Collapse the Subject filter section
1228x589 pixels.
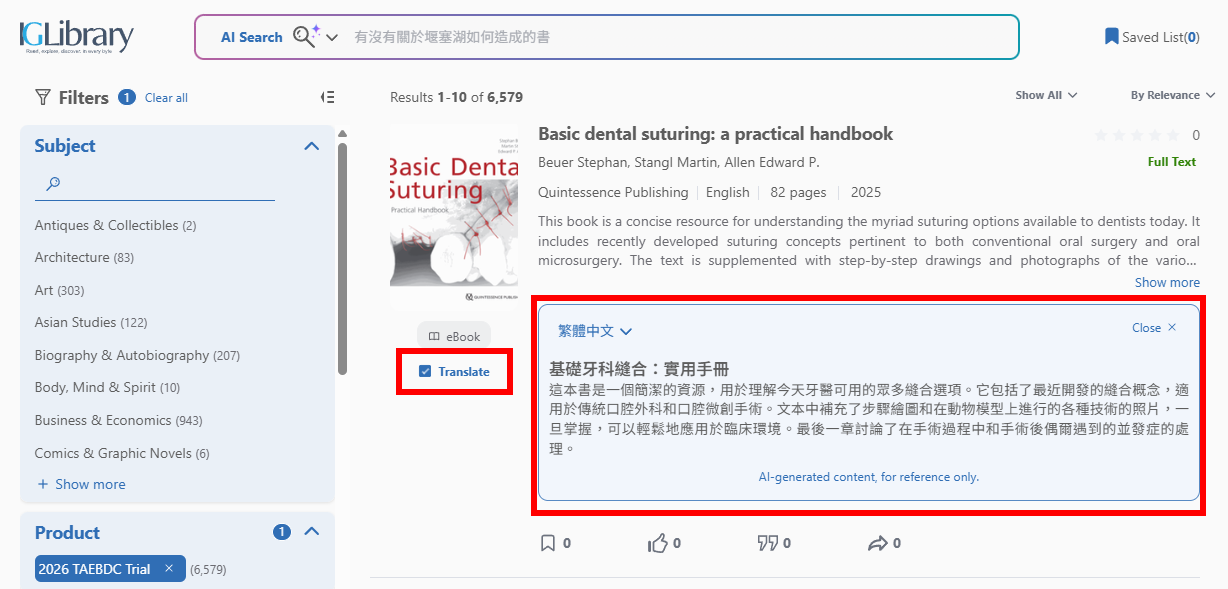(x=311, y=146)
